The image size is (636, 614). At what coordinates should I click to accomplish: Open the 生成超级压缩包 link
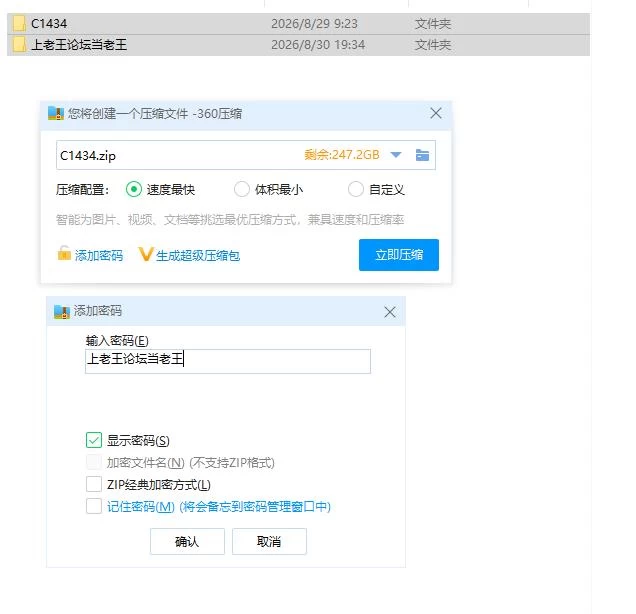[x=198, y=255]
